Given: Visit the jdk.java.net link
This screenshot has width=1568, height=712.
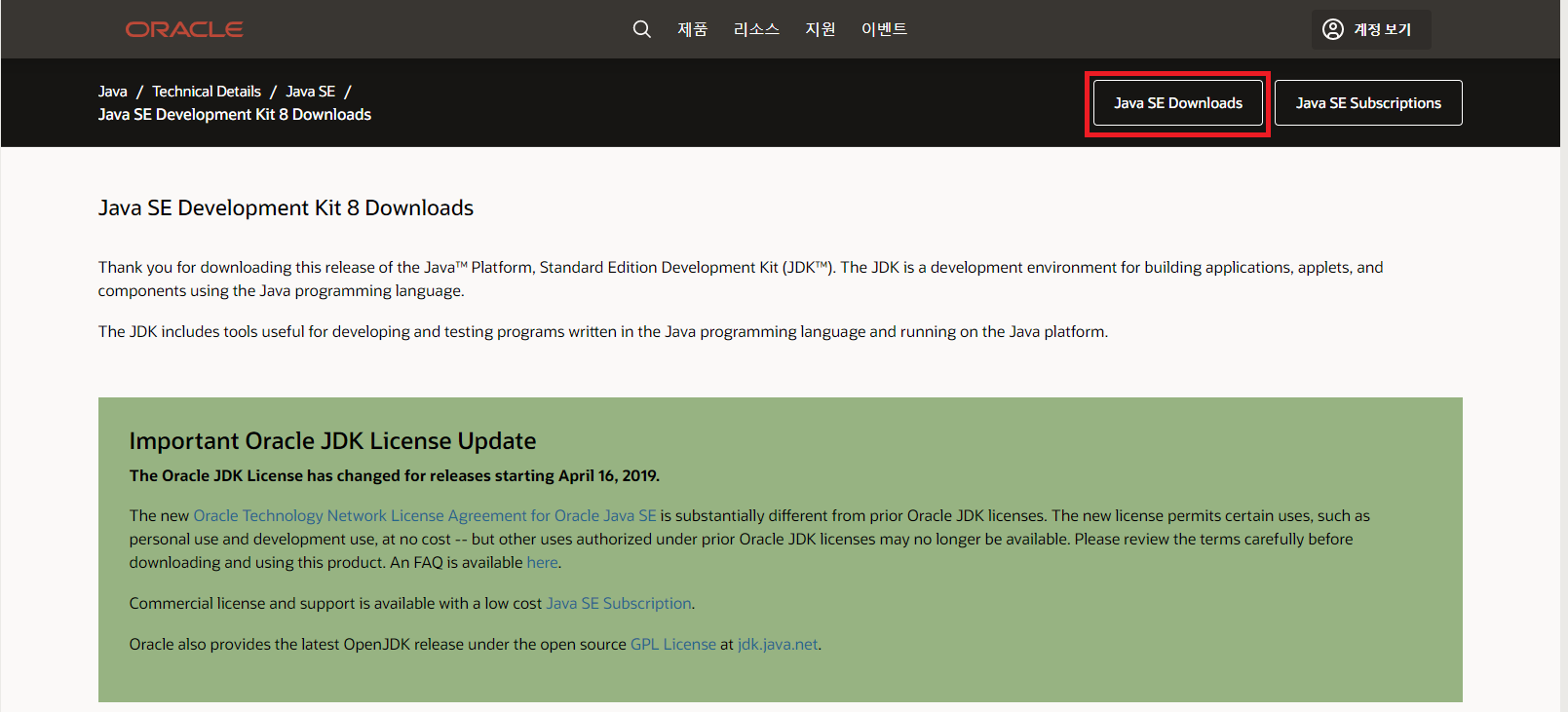Looking at the screenshot, I should [x=778, y=645].
